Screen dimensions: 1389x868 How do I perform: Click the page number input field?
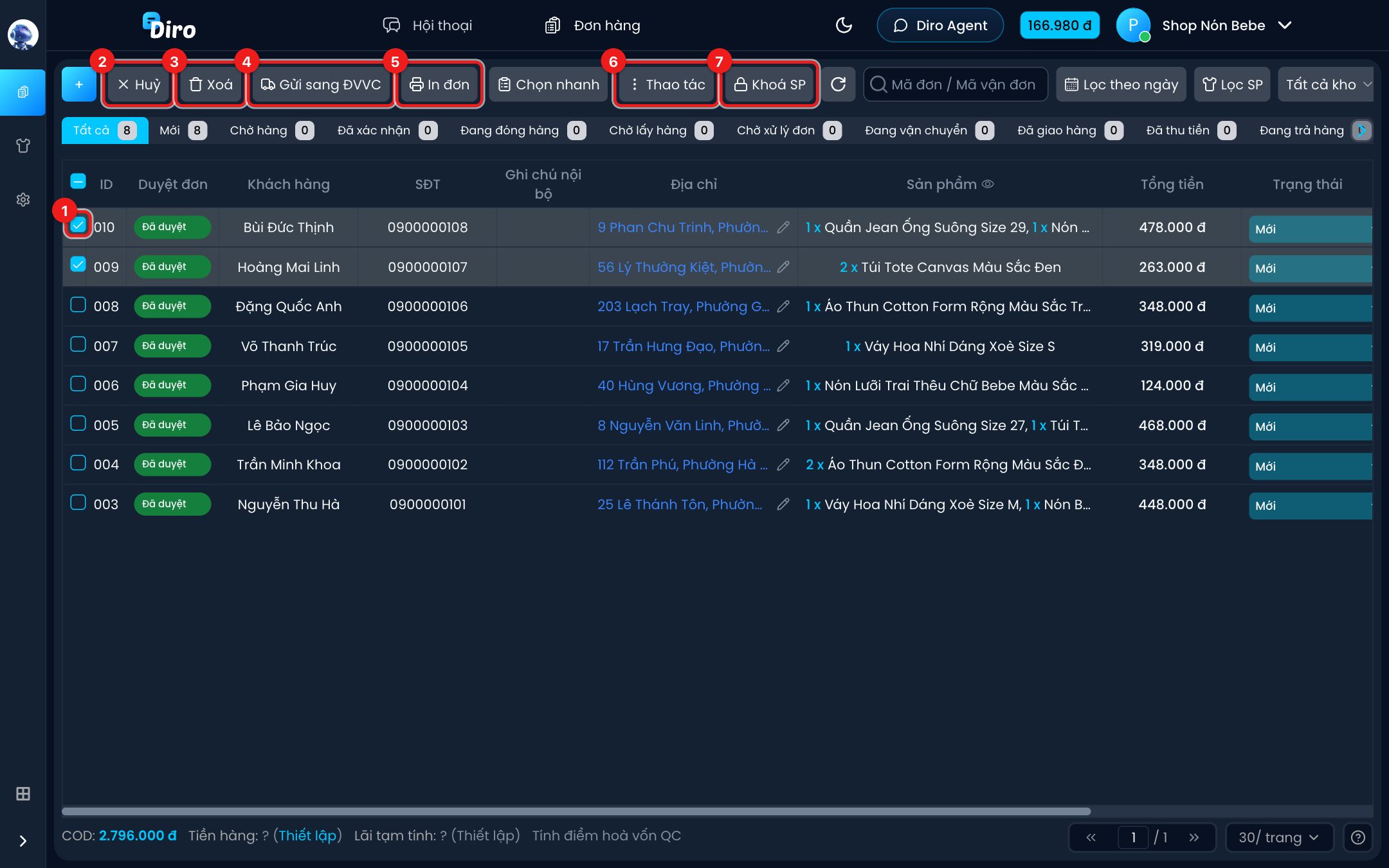tap(1133, 838)
